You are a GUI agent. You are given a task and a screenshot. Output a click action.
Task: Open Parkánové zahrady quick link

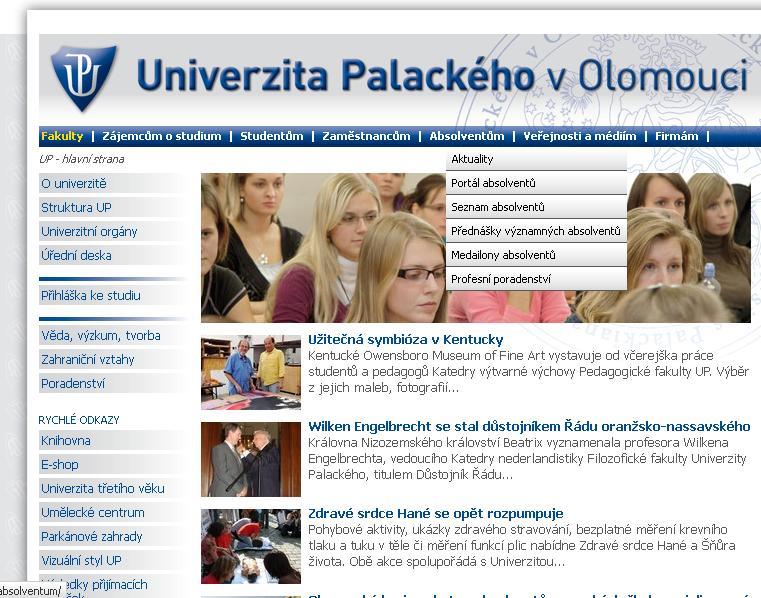pos(112,536)
